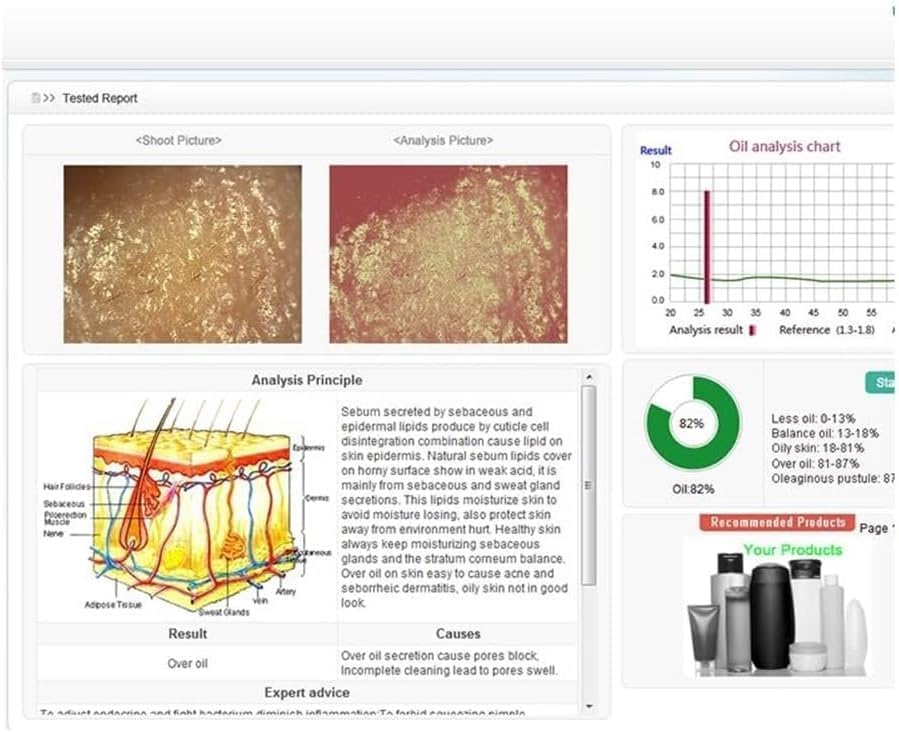
Task: Click the Expert advice section header
Action: pos(307,692)
